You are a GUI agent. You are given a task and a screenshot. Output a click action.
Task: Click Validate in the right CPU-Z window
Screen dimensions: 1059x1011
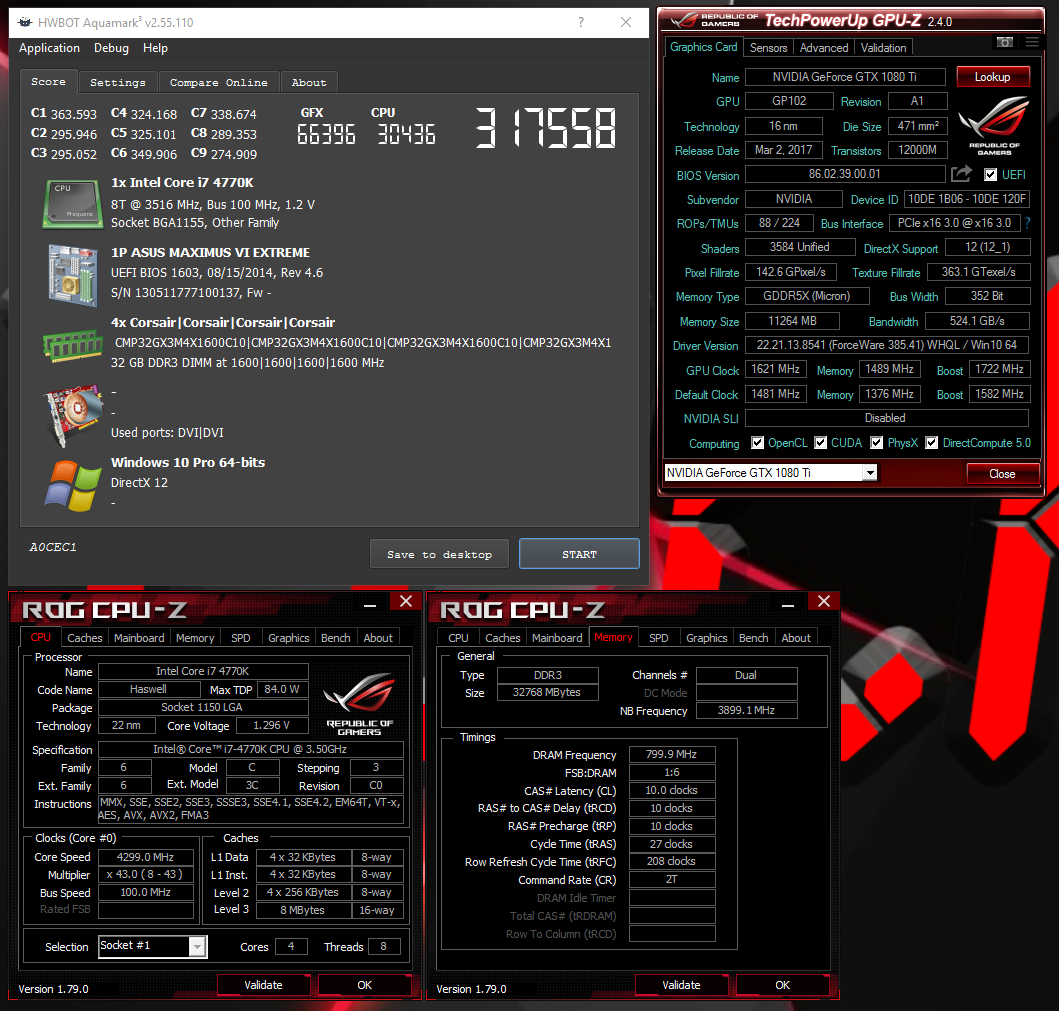681,985
